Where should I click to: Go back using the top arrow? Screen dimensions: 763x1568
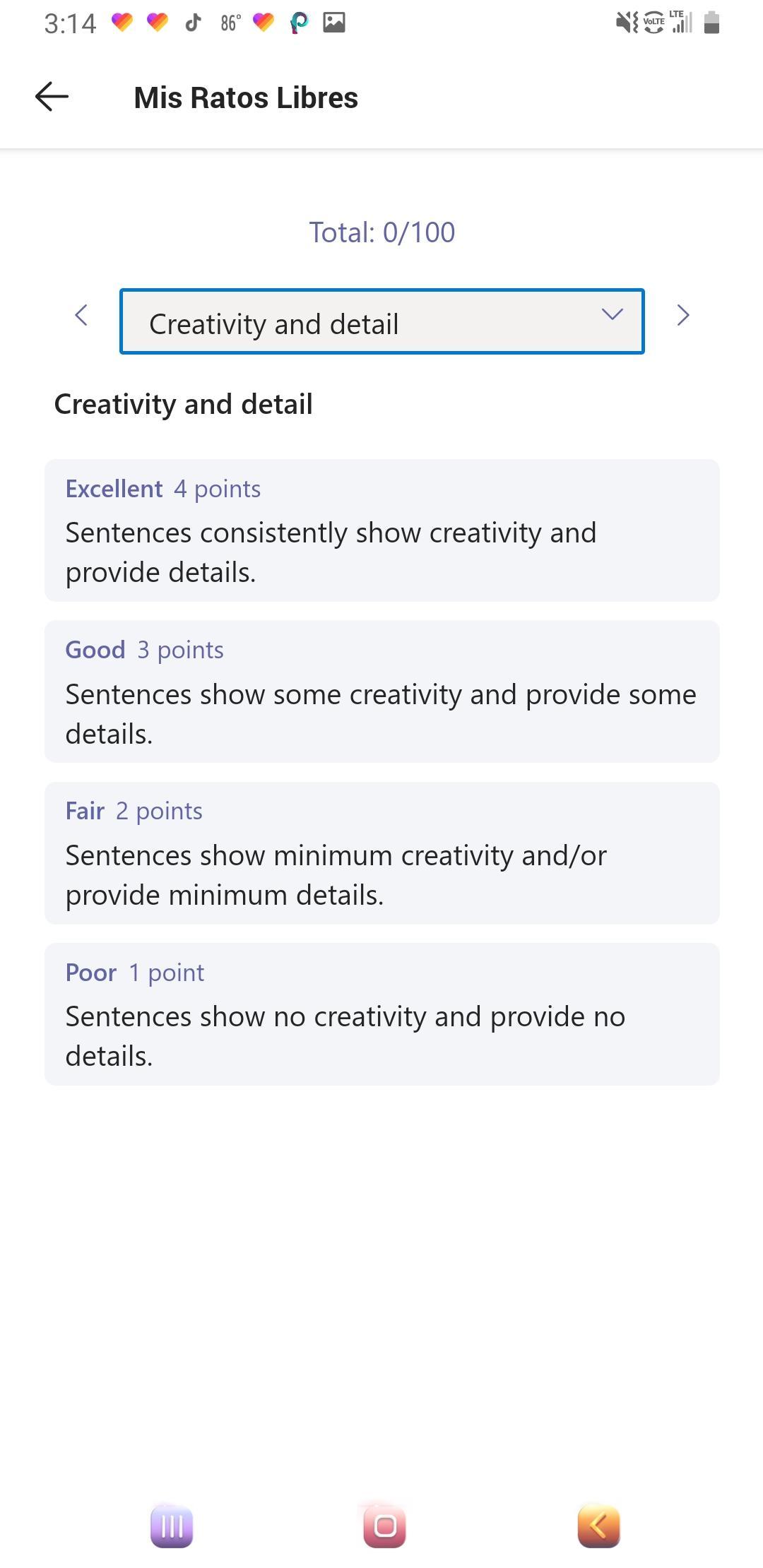52,97
